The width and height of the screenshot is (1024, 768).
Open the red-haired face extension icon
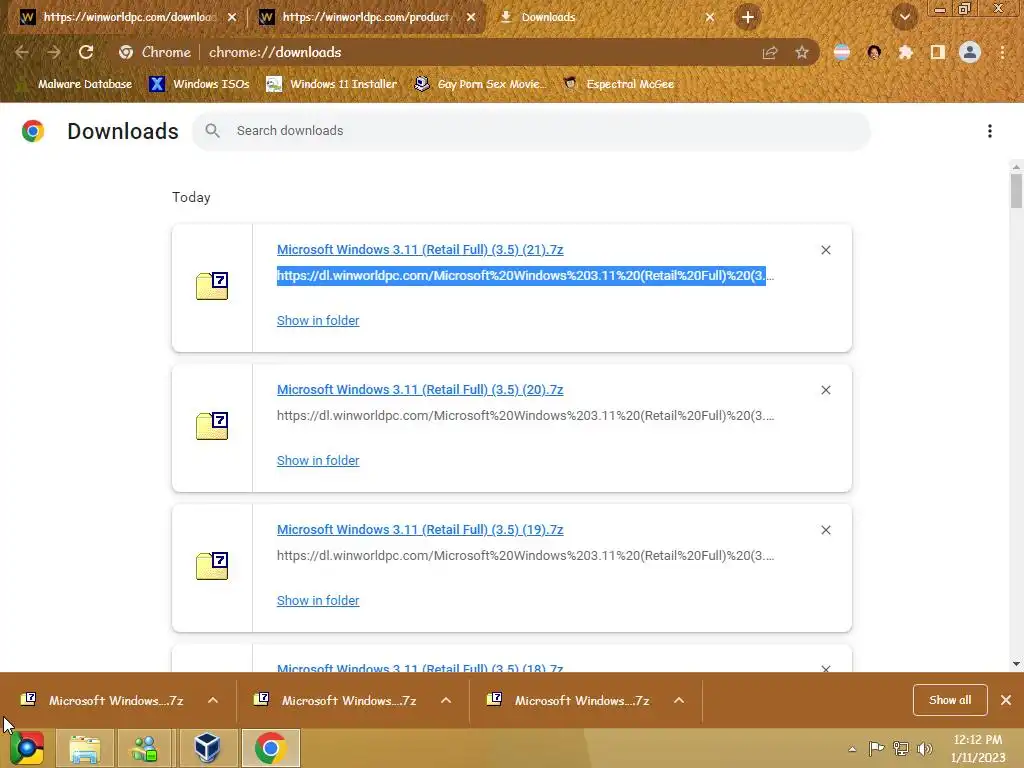click(874, 52)
